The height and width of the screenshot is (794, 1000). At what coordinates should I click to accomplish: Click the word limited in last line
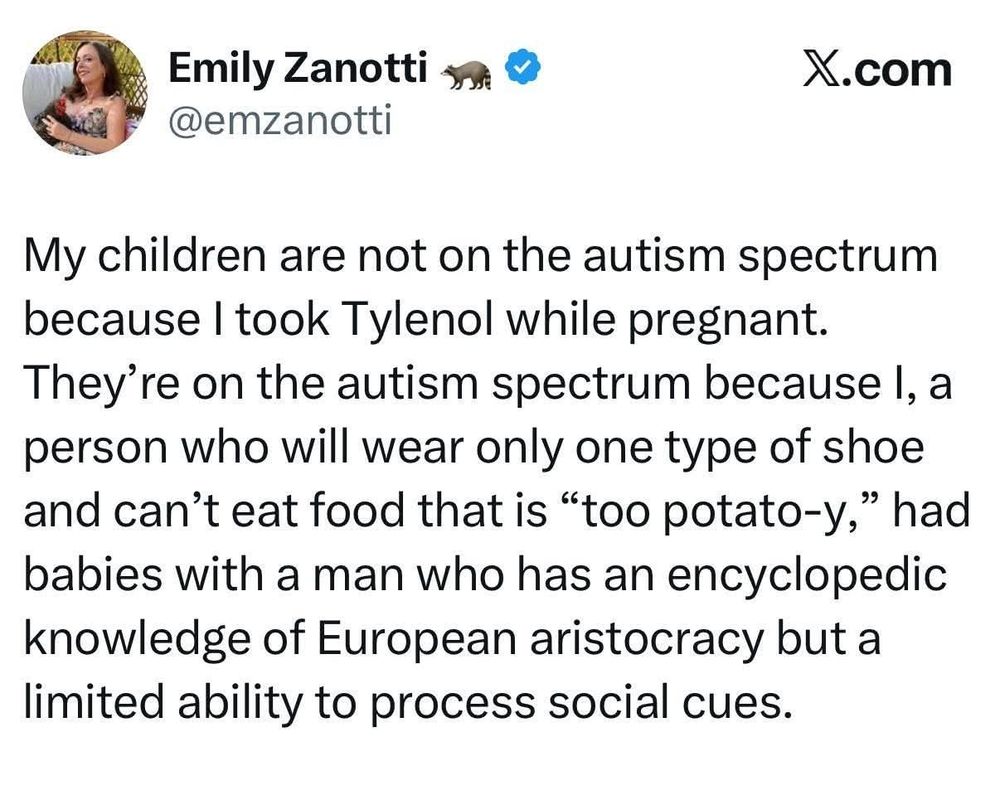click(x=94, y=702)
